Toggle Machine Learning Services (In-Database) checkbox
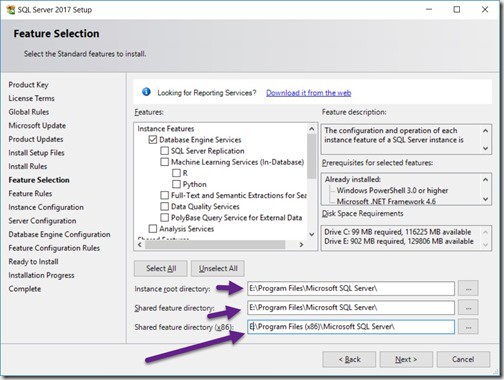Screen dimensions: 504x380 point(164,162)
